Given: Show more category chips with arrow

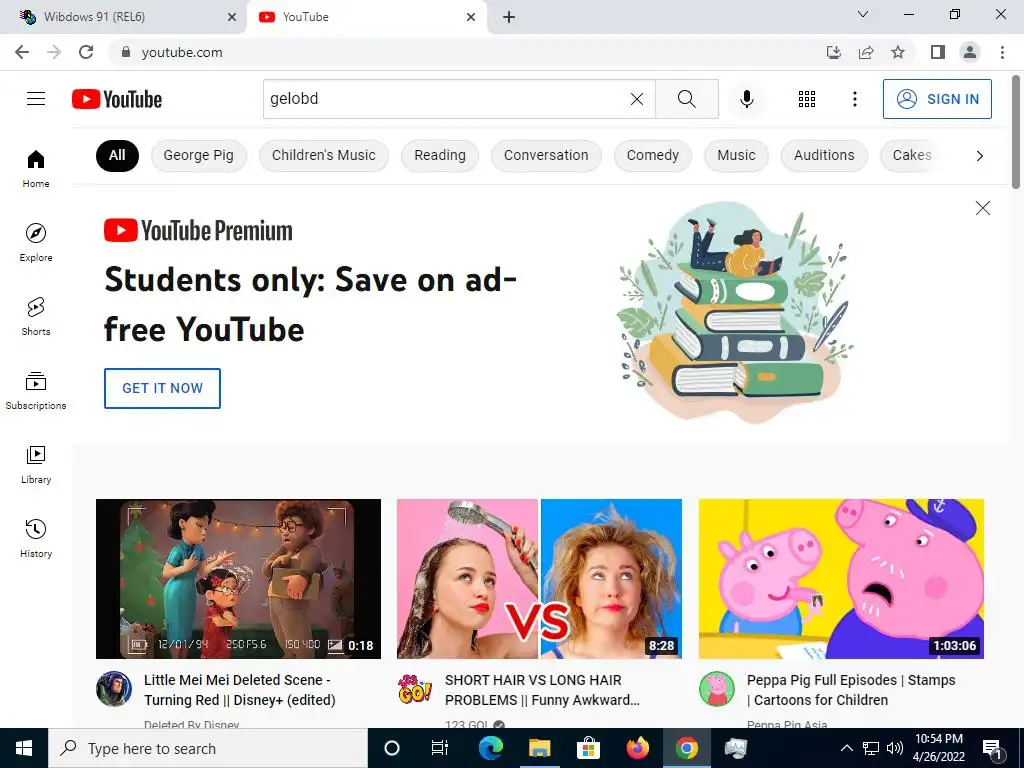Looking at the screenshot, I should pyautogui.click(x=980, y=155).
